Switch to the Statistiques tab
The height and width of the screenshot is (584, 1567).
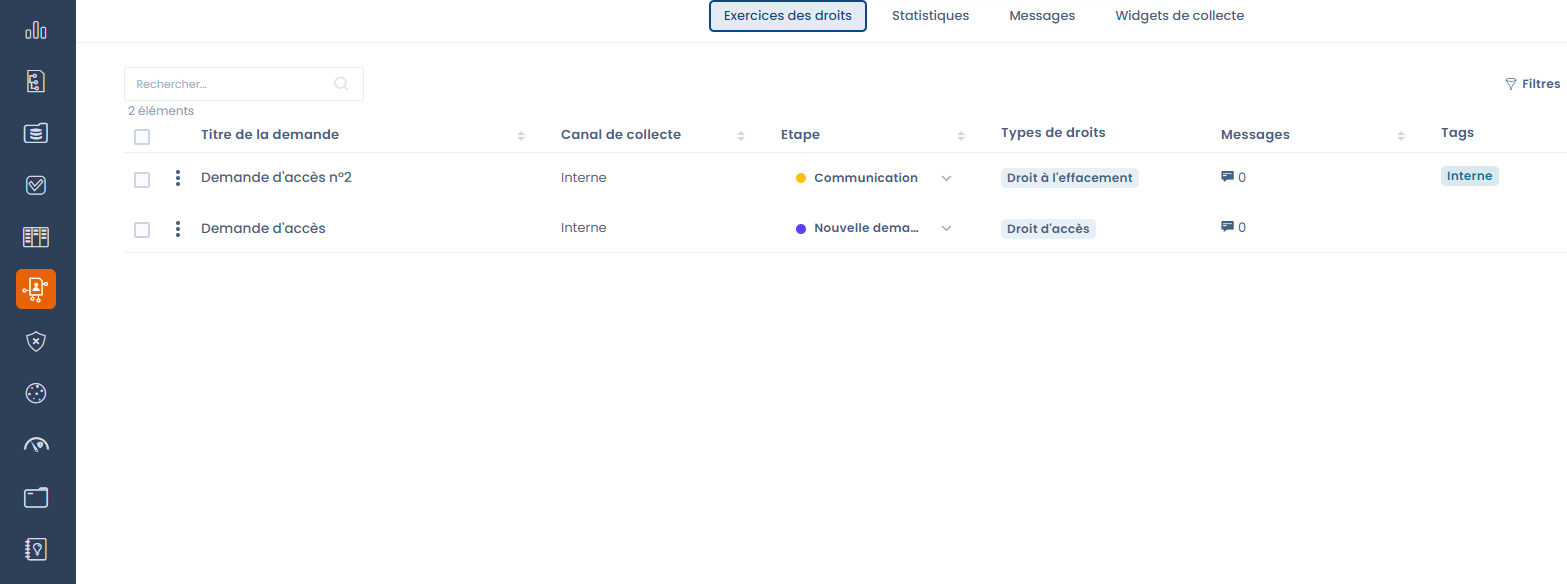930,16
